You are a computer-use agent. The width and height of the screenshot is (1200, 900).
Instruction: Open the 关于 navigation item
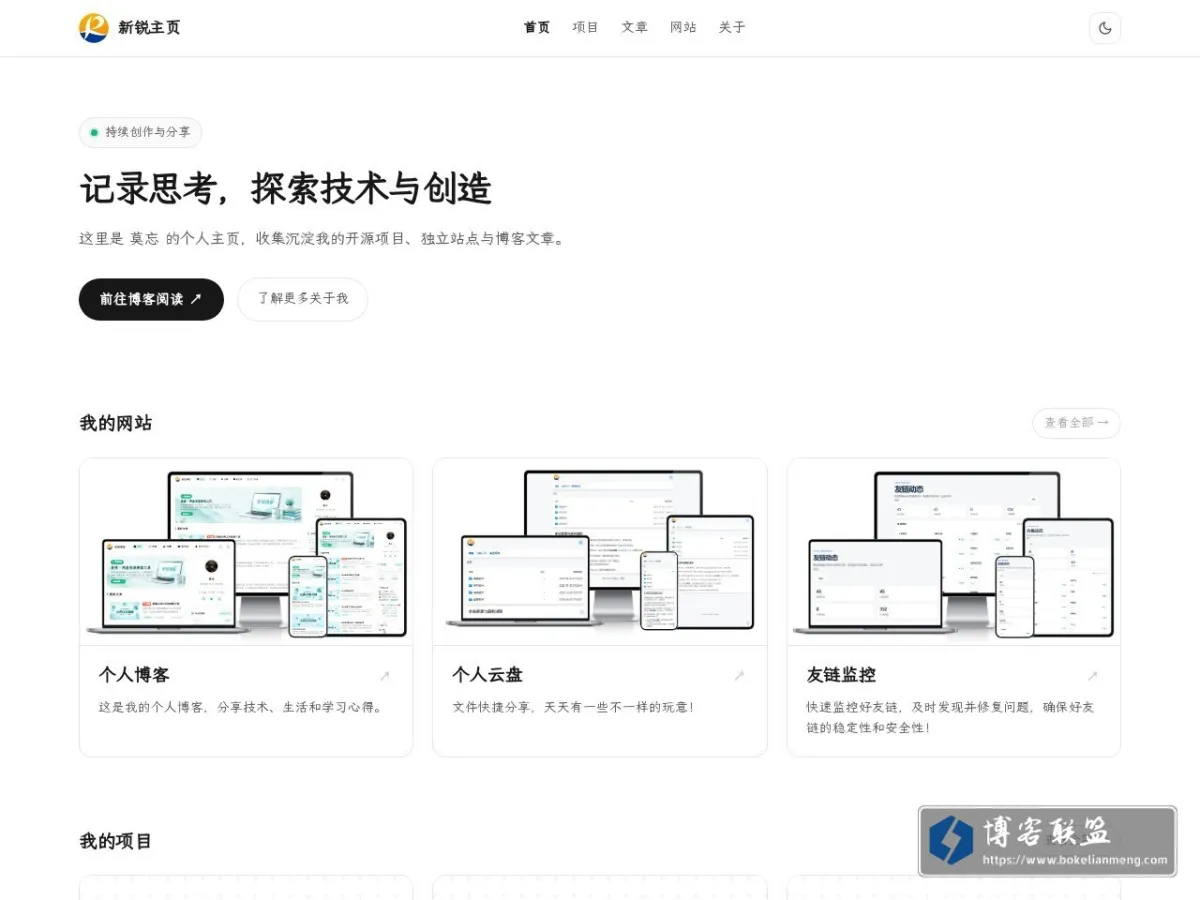(733, 28)
